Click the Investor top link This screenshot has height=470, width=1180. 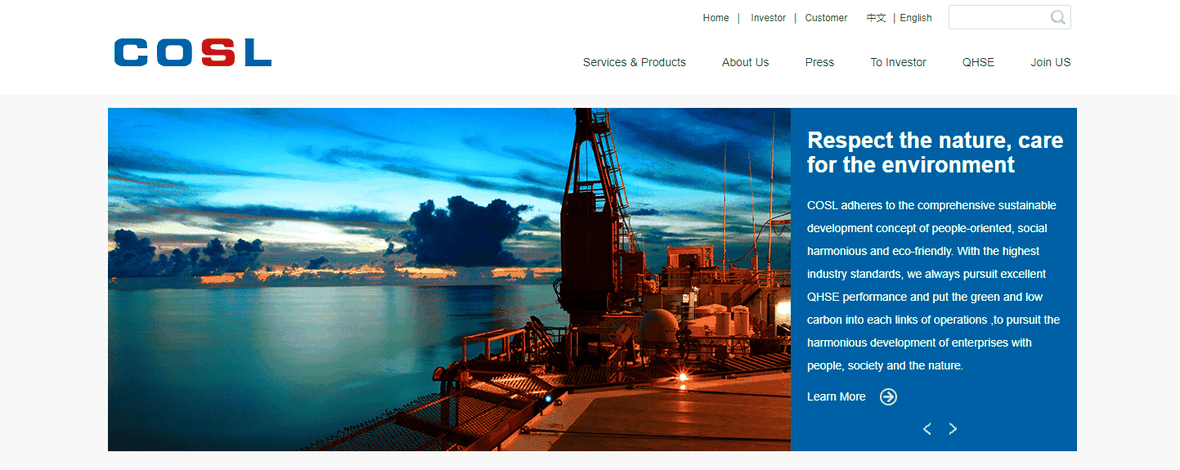[x=768, y=18]
